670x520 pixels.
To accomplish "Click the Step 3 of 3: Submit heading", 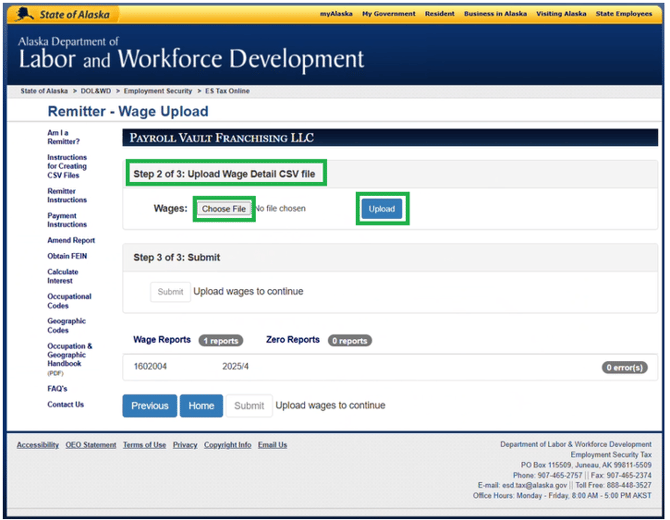I will [176, 258].
